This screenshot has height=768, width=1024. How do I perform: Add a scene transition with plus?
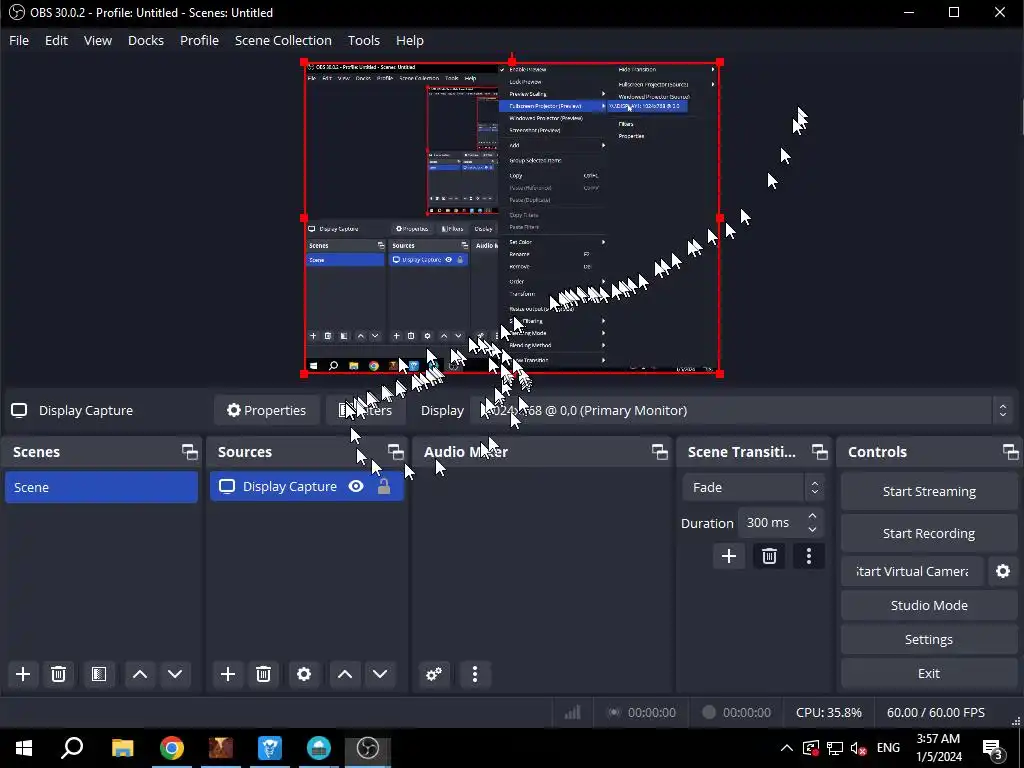(729, 556)
